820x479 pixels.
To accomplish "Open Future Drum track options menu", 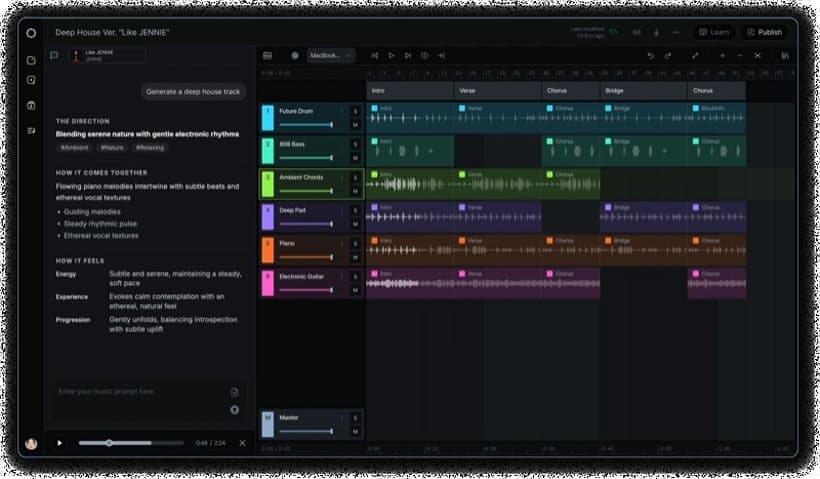I will coord(343,111).
